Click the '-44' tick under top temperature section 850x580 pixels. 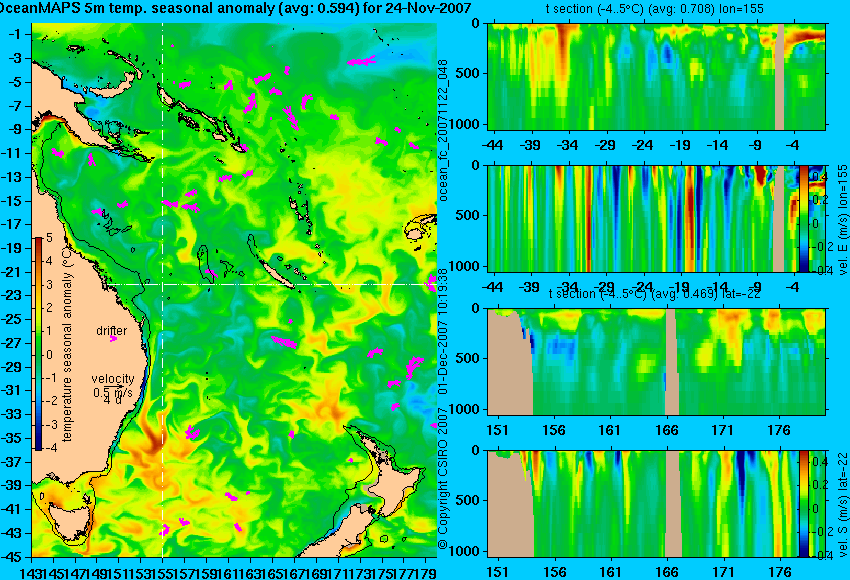[x=493, y=145]
